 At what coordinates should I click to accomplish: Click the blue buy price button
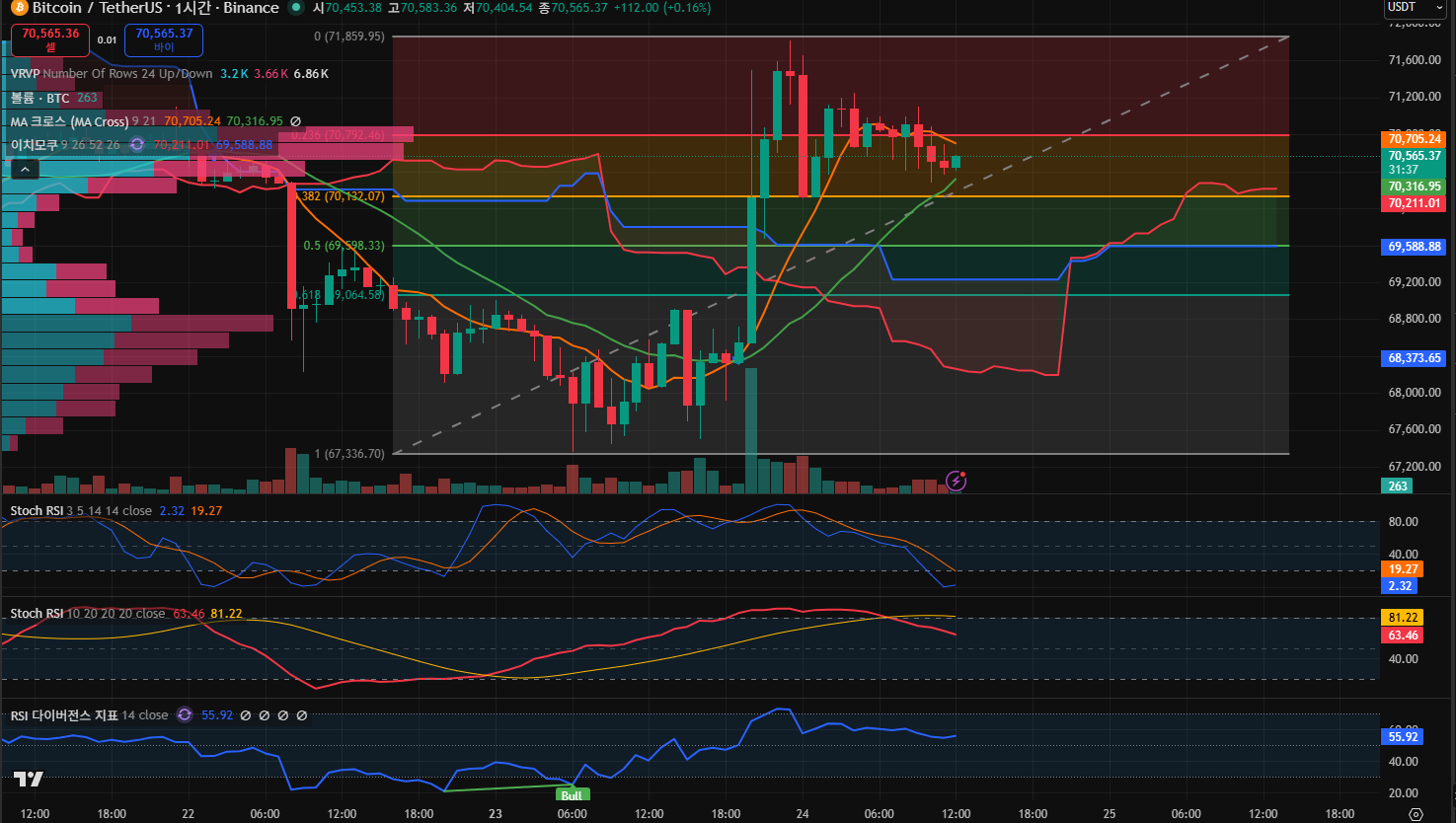click(x=164, y=39)
